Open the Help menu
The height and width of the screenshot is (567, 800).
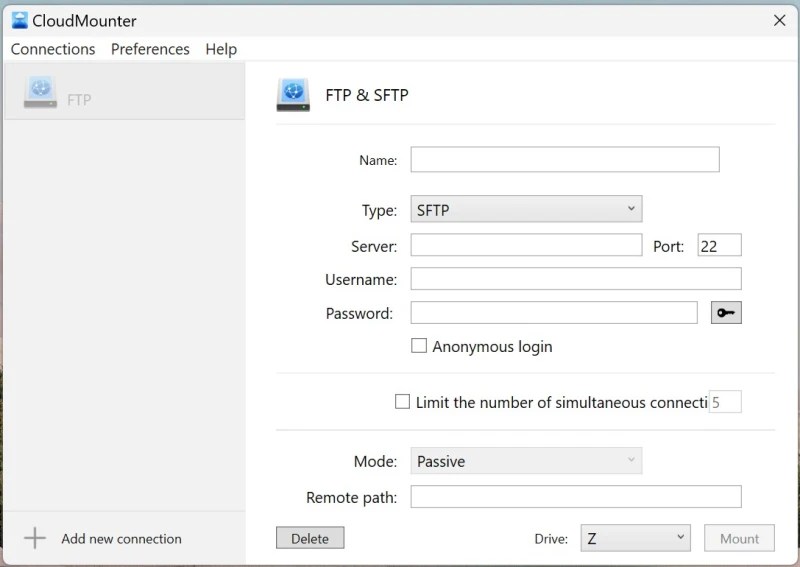221,49
